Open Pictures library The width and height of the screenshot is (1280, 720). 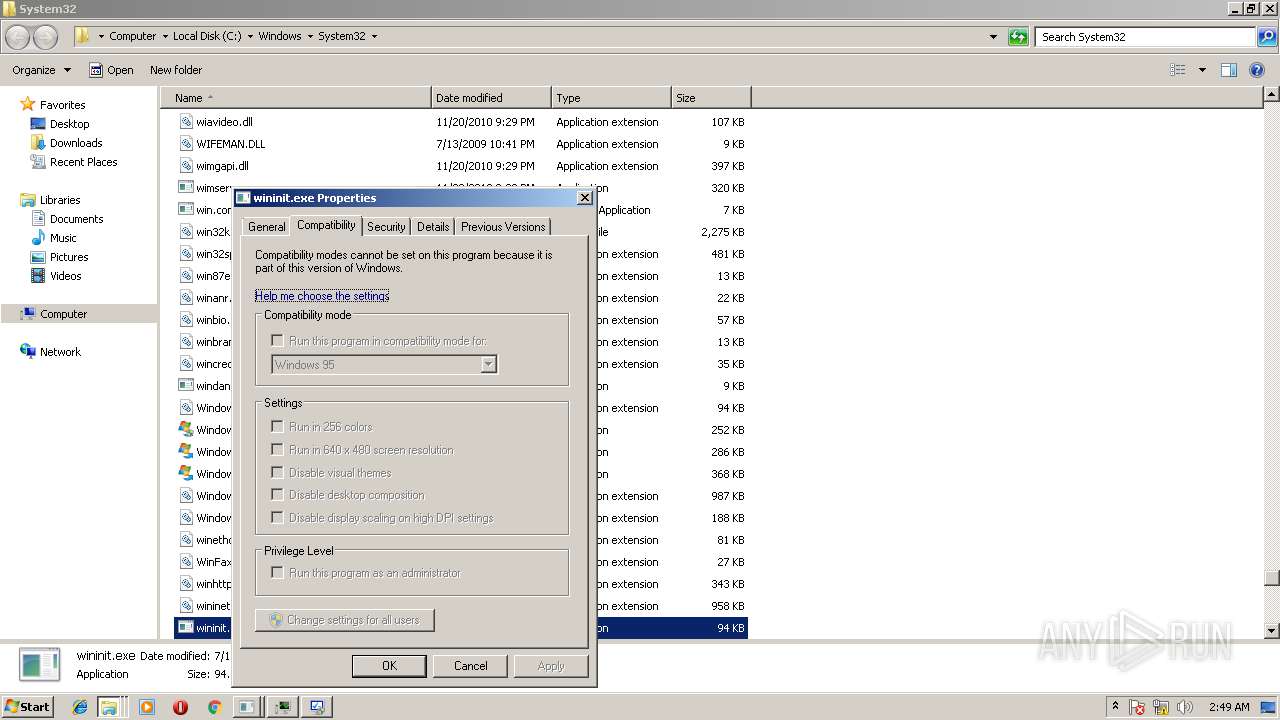[x=69, y=257]
